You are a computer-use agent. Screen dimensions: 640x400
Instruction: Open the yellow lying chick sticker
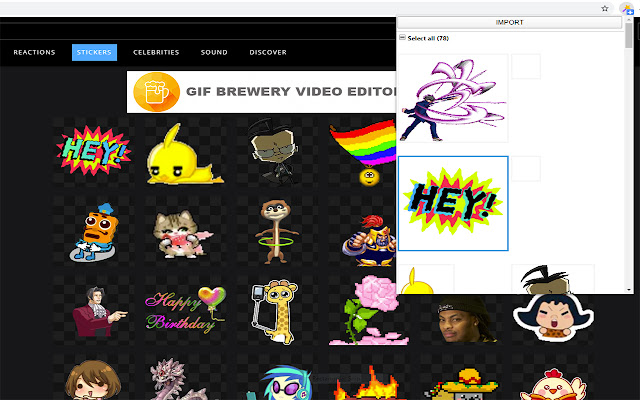coord(185,153)
